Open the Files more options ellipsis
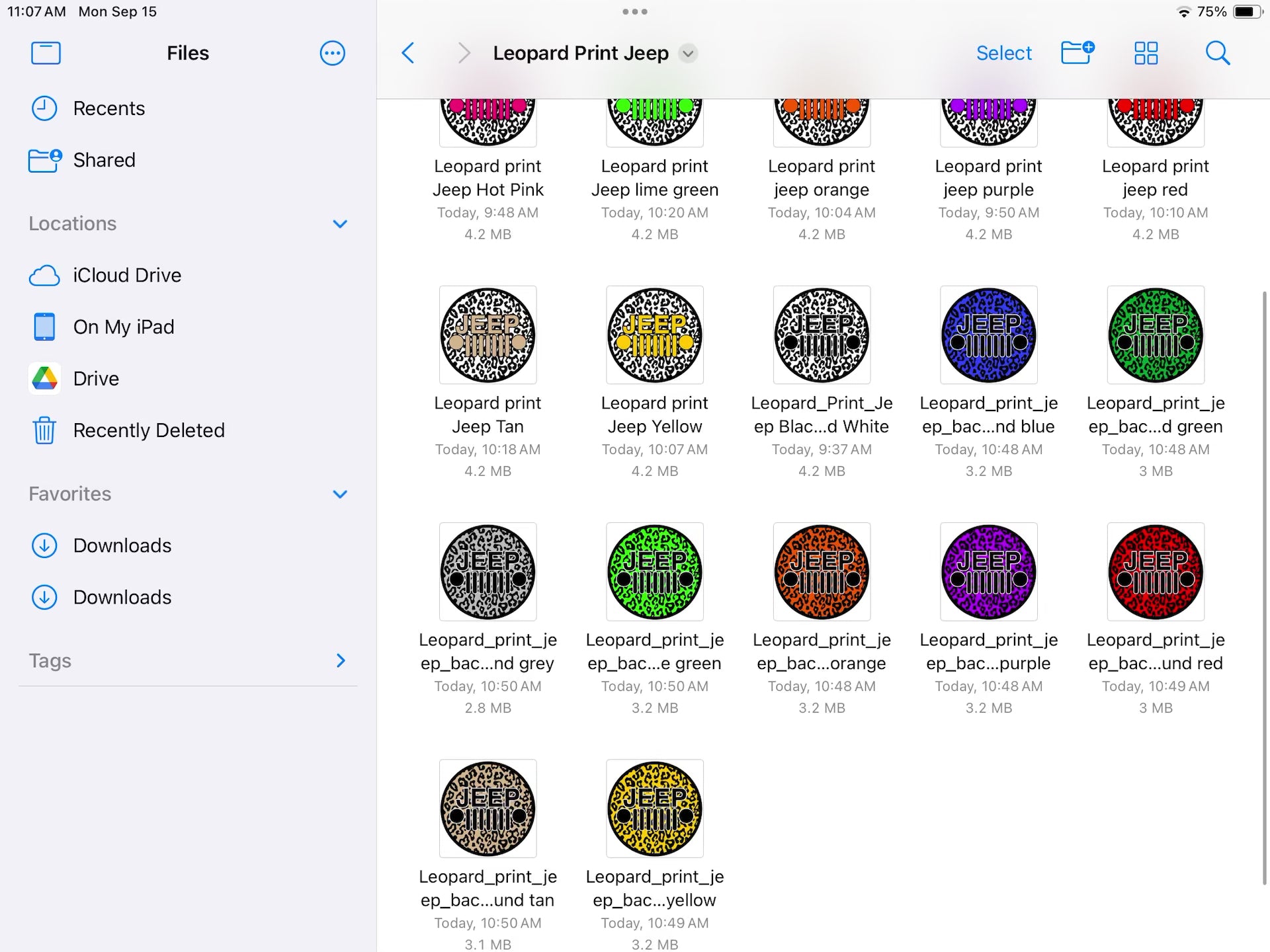Image resolution: width=1270 pixels, height=952 pixels. 332,53
